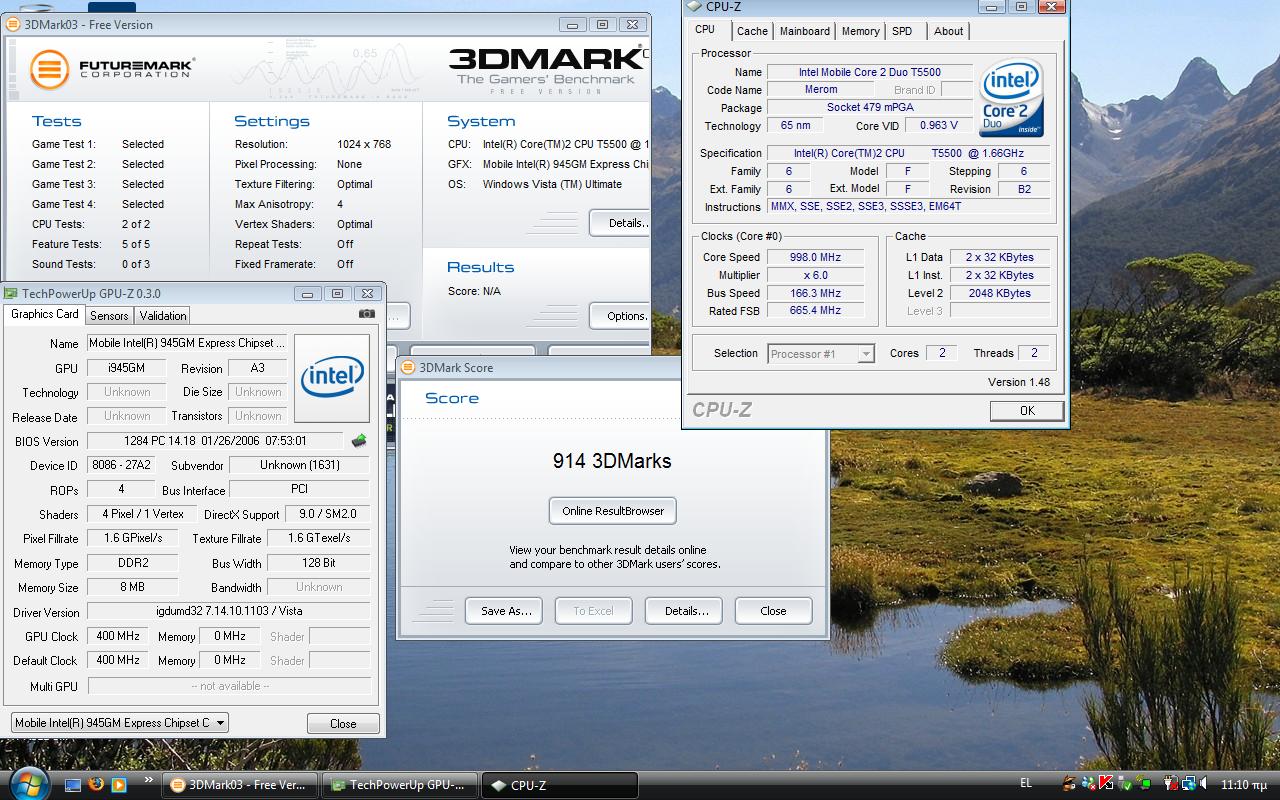Click Intel Core 2 Duo logo
Image resolution: width=1280 pixels, height=800 pixels.
tap(1012, 98)
